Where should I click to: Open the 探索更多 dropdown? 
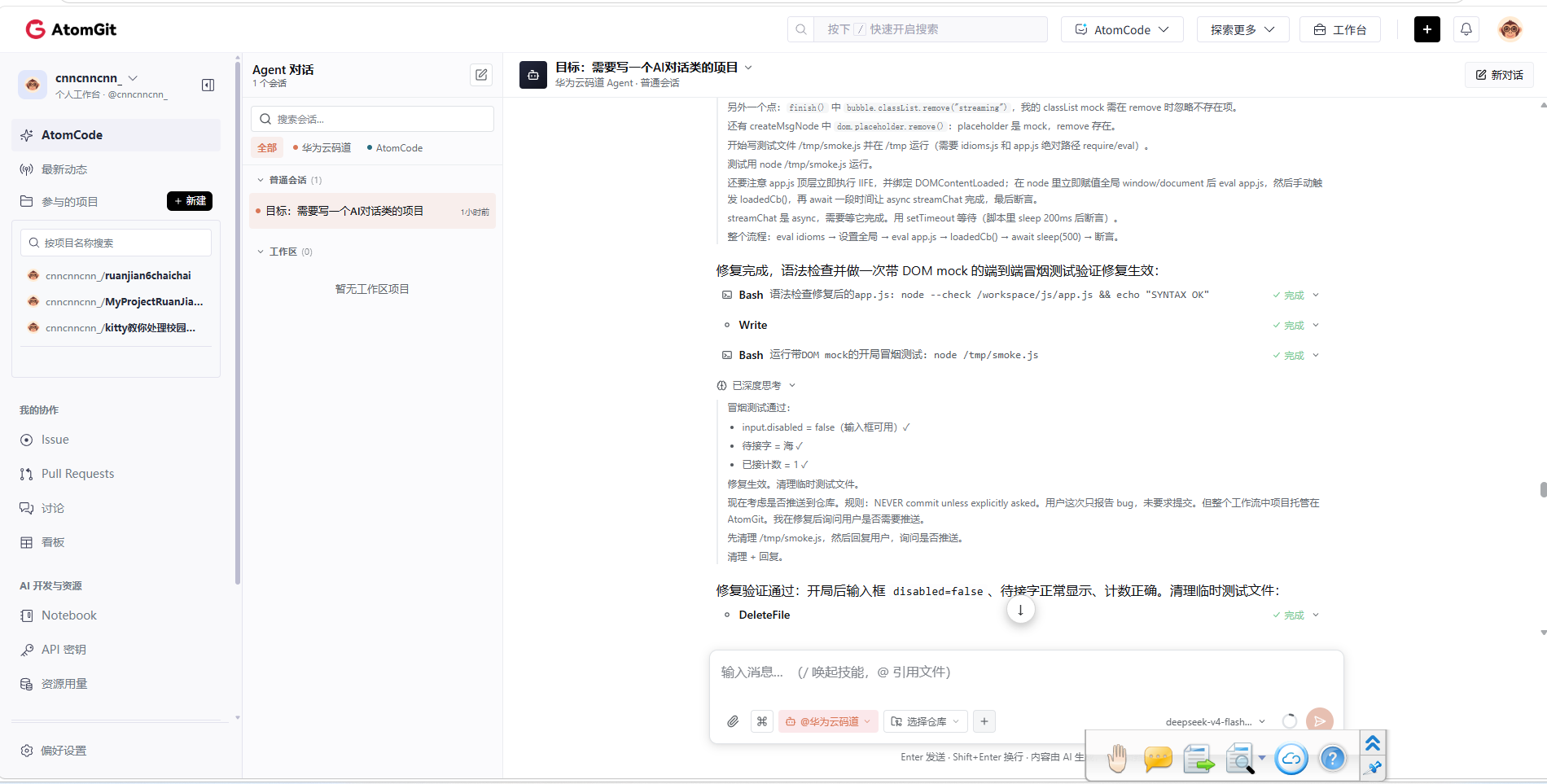[x=1242, y=29]
